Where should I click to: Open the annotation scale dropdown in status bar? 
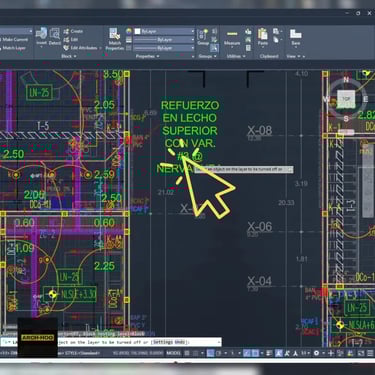[305, 353]
